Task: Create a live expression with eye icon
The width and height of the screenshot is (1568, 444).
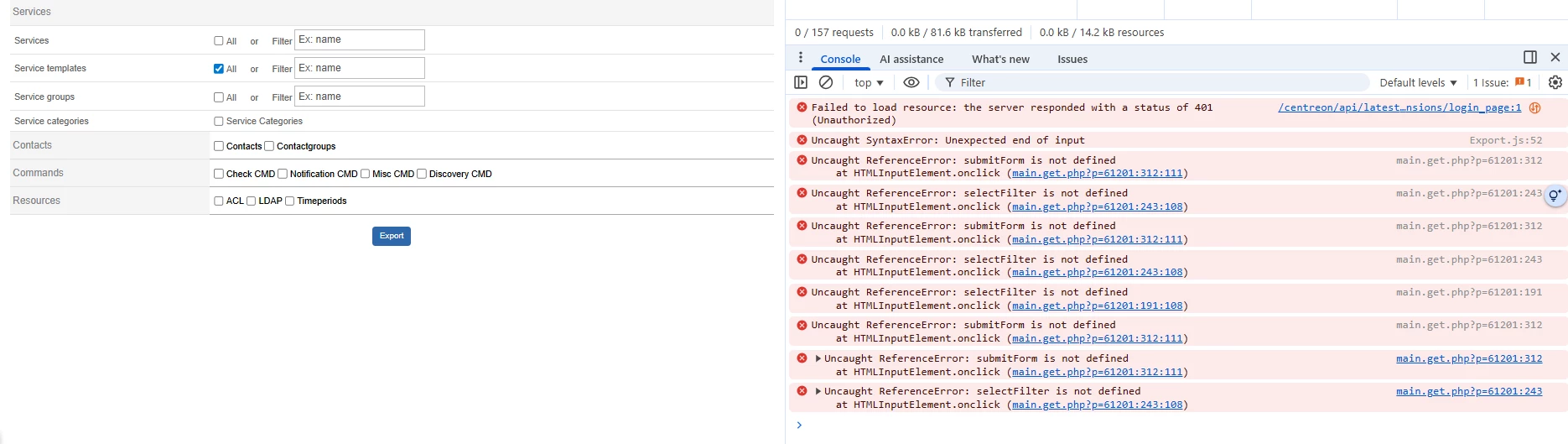Action: [911, 82]
